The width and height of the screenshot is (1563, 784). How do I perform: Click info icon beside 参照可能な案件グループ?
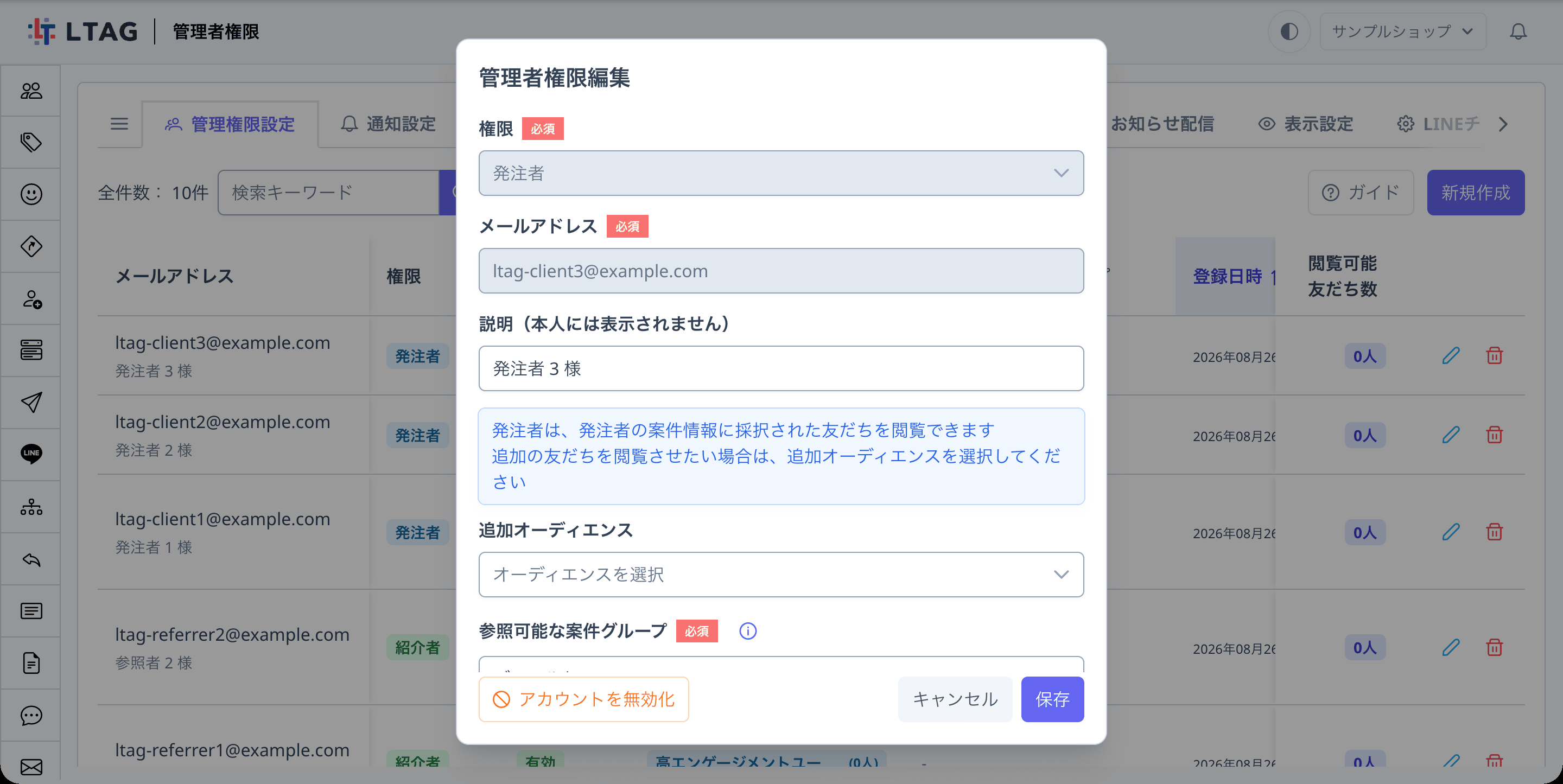[x=747, y=631]
